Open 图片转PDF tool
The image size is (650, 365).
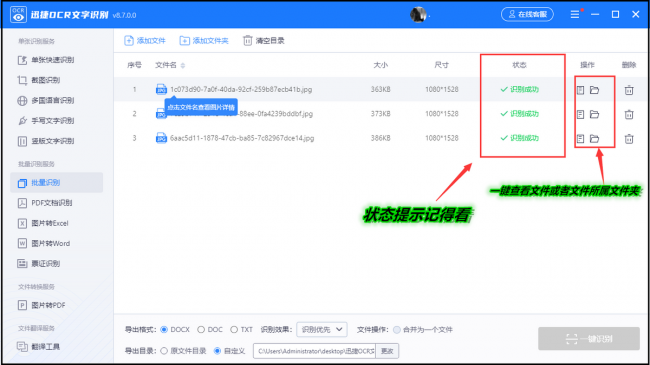(41, 305)
